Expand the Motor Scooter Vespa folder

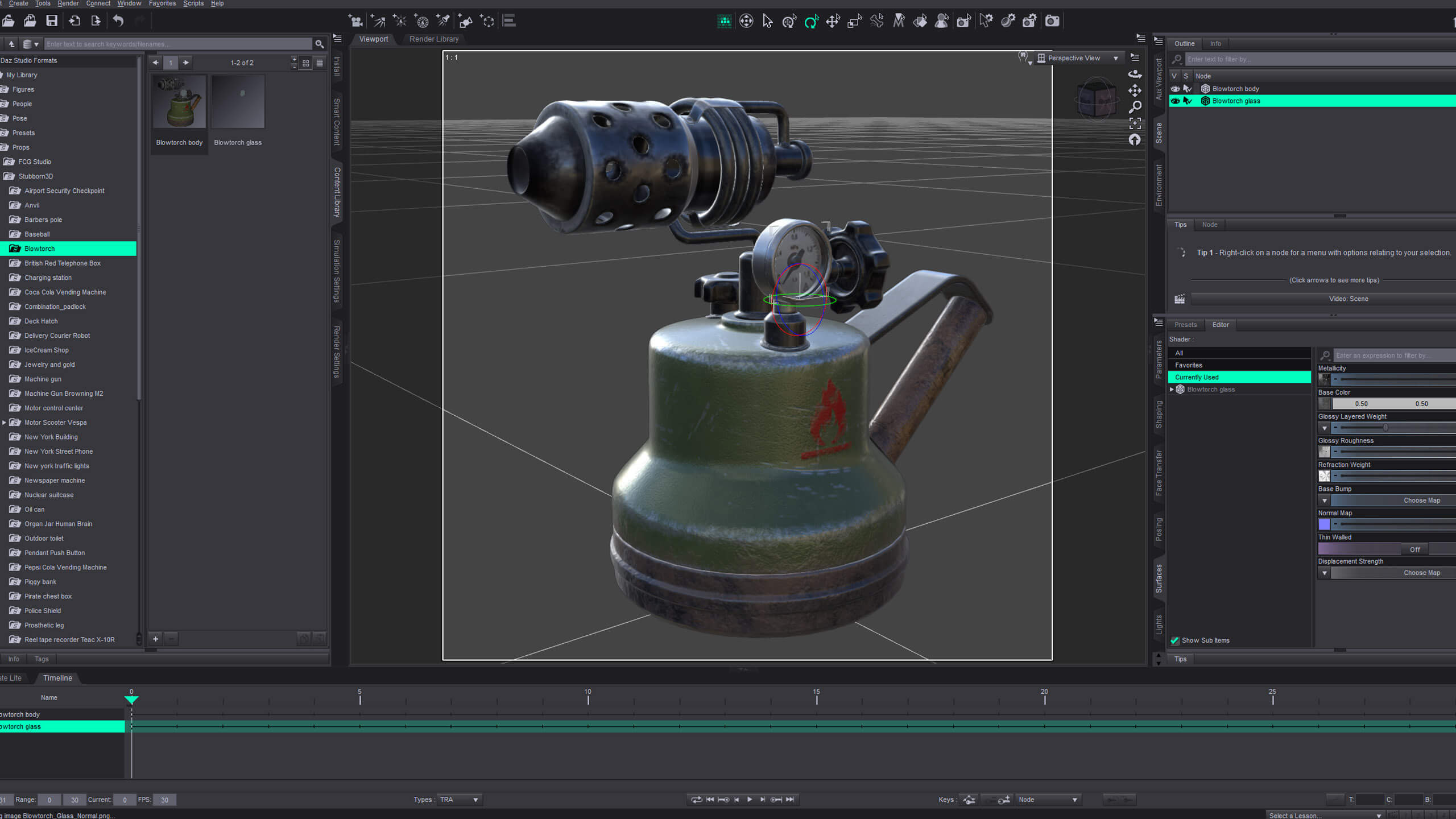click(4, 423)
